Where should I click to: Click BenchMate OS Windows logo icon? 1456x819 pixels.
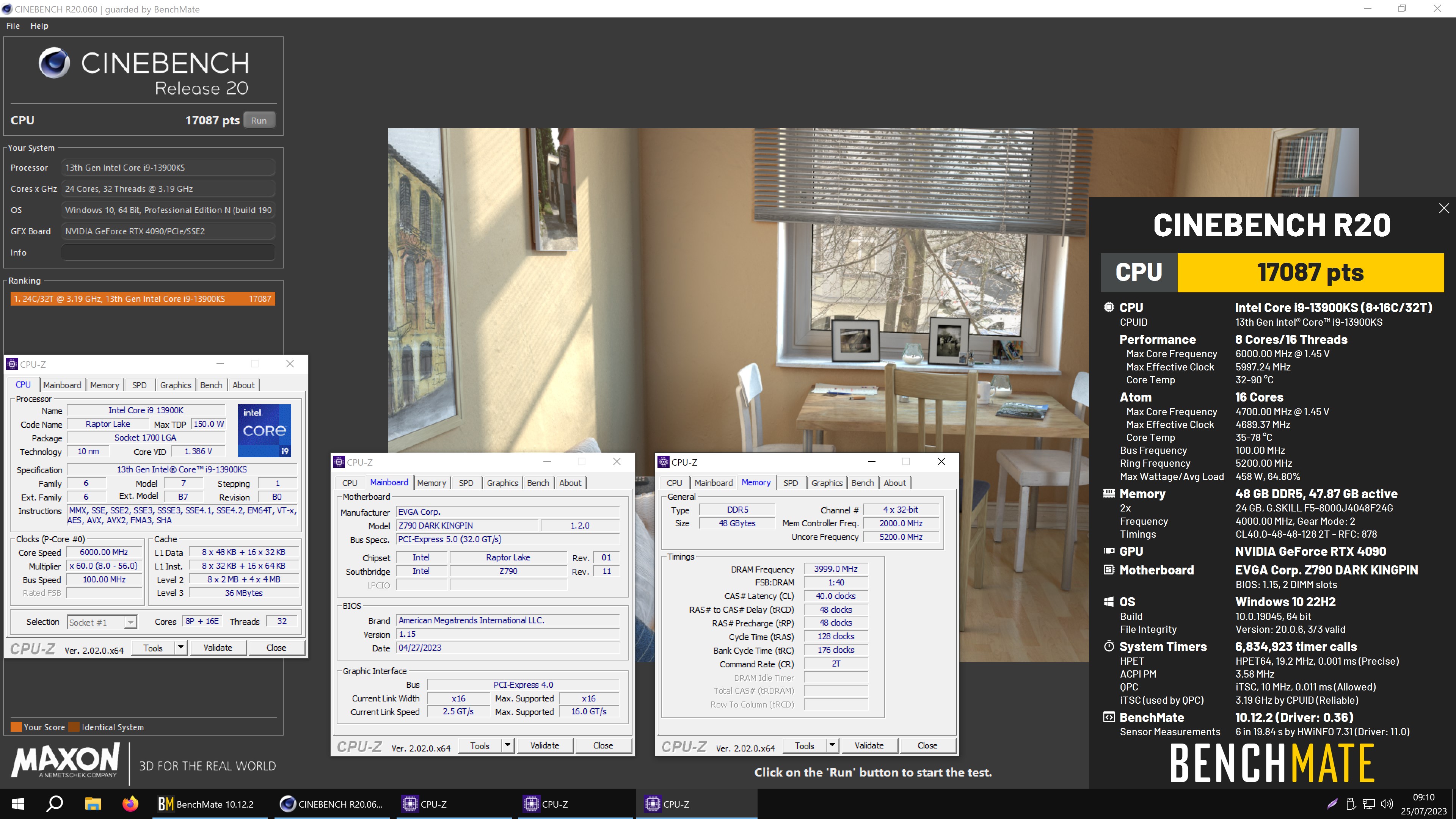pyautogui.click(x=1109, y=601)
